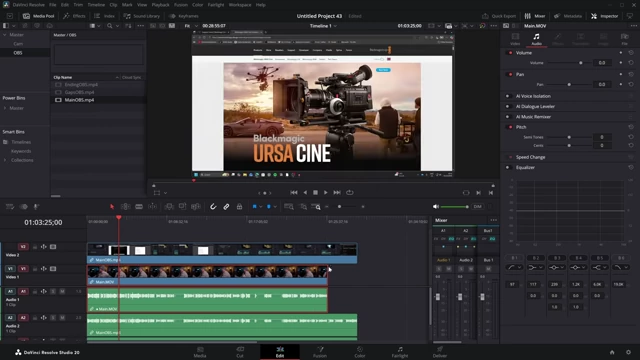
Task: Search the media pool magnifier icon
Action: [109, 26]
